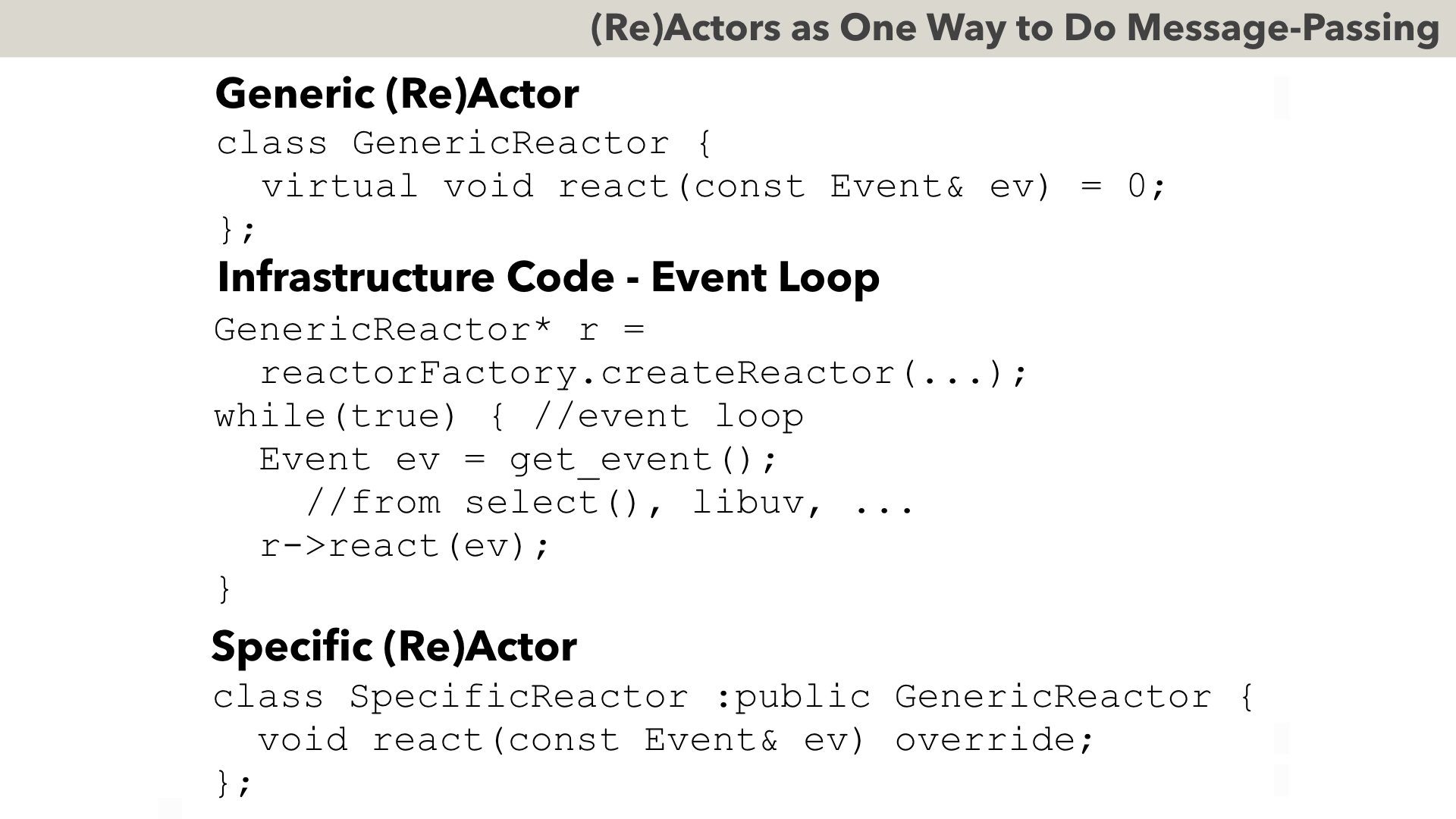Click the '//from select(), libuv, ...' comment

click(610, 504)
